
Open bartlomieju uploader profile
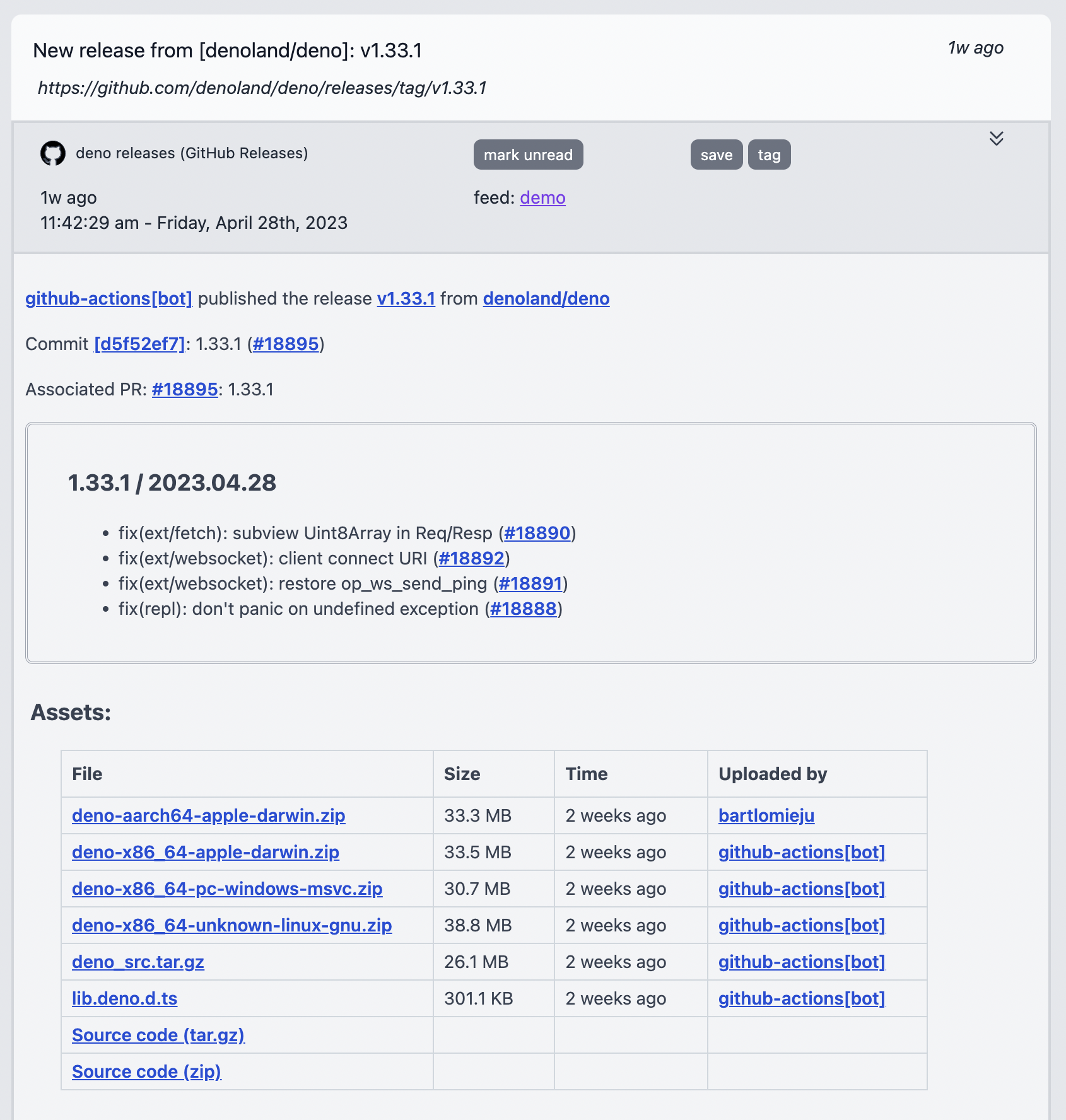click(x=766, y=815)
